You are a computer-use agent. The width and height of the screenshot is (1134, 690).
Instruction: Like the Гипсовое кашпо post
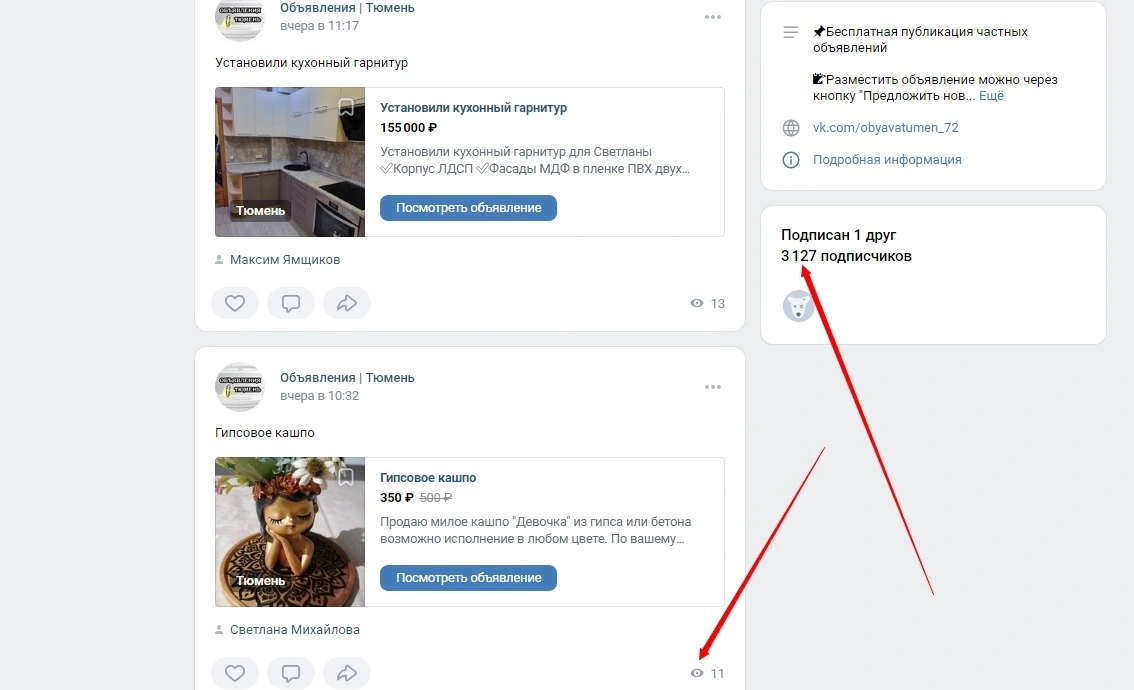pyautogui.click(x=234, y=673)
